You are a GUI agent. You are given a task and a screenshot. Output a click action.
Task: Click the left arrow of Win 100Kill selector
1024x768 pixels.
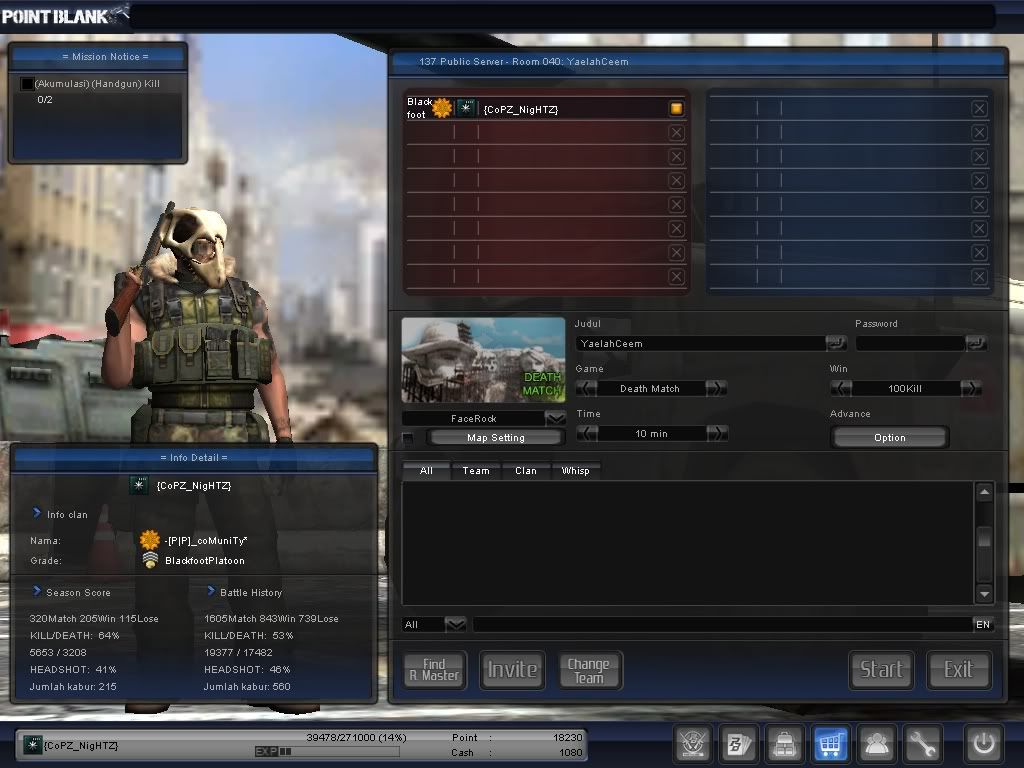840,388
